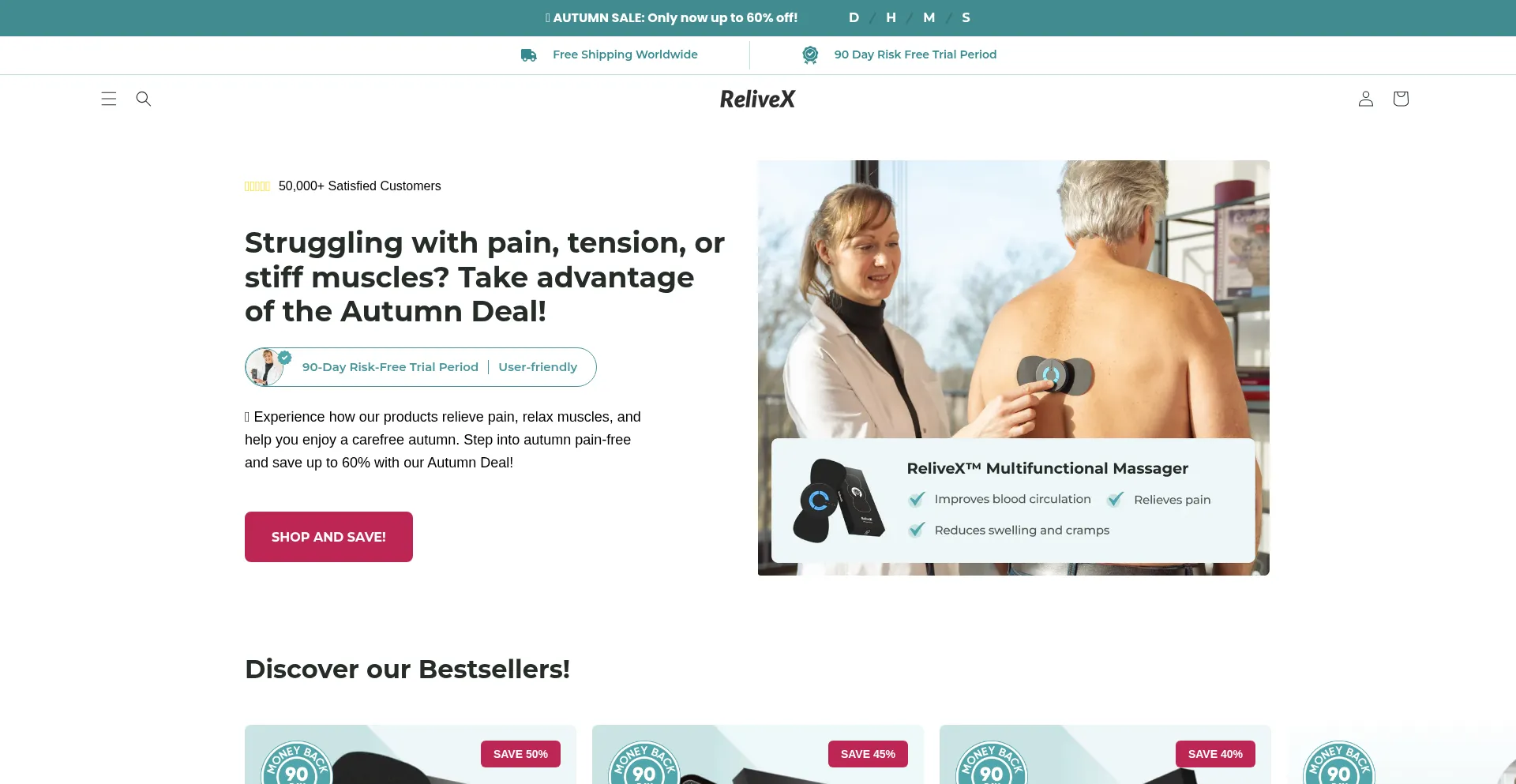Click the SAVE 45% badge on second product

tap(868, 754)
